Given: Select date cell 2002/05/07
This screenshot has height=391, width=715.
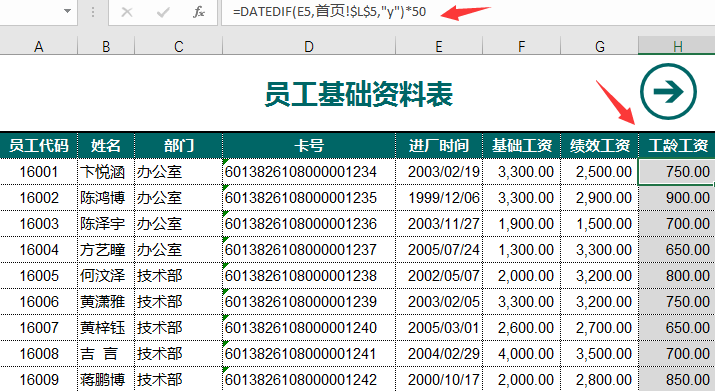Looking at the screenshot, I should [439, 276].
